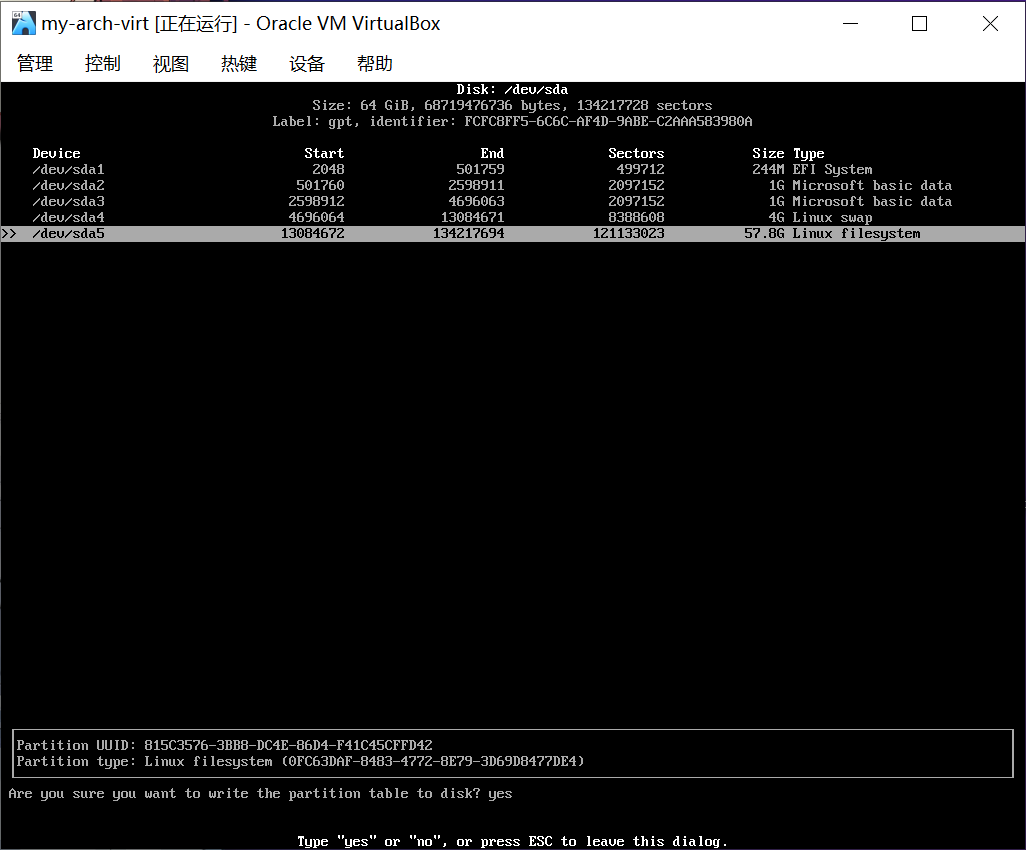
Task: Maximize the VirtualBox window
Action: pos(919,24)
